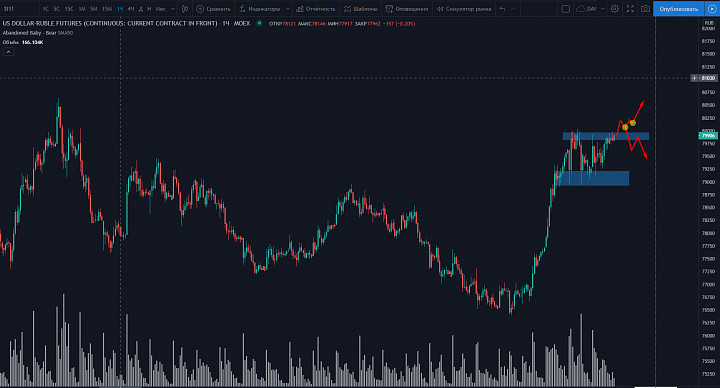
Task: Click the RUB currency label on price scale
Action: point(709,23)
